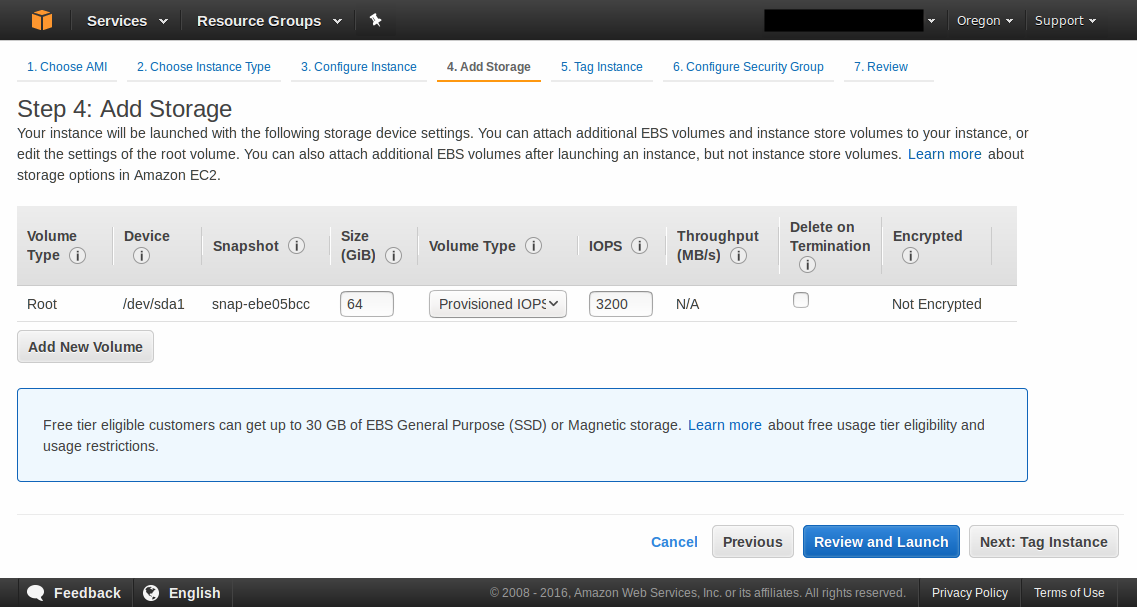Switch to the 6. Configure Security Group tab

[x=748, y=67]
